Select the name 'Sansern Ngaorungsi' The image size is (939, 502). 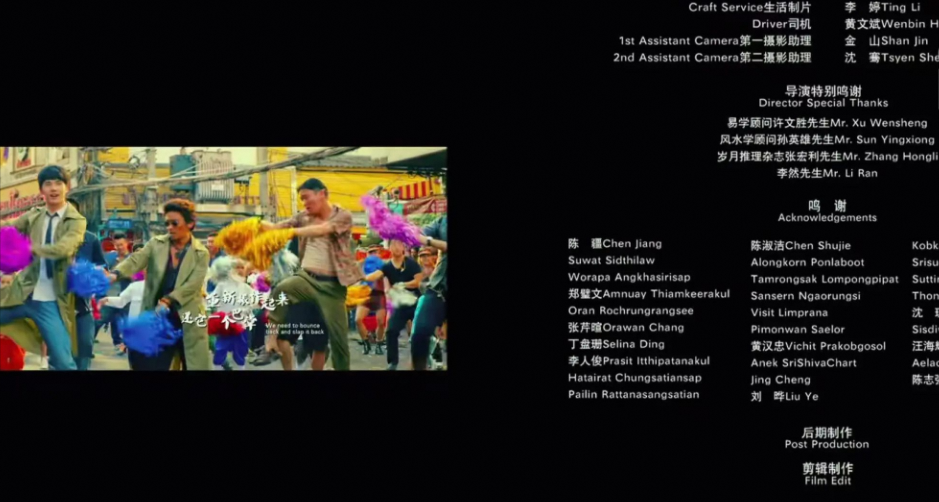805,297
